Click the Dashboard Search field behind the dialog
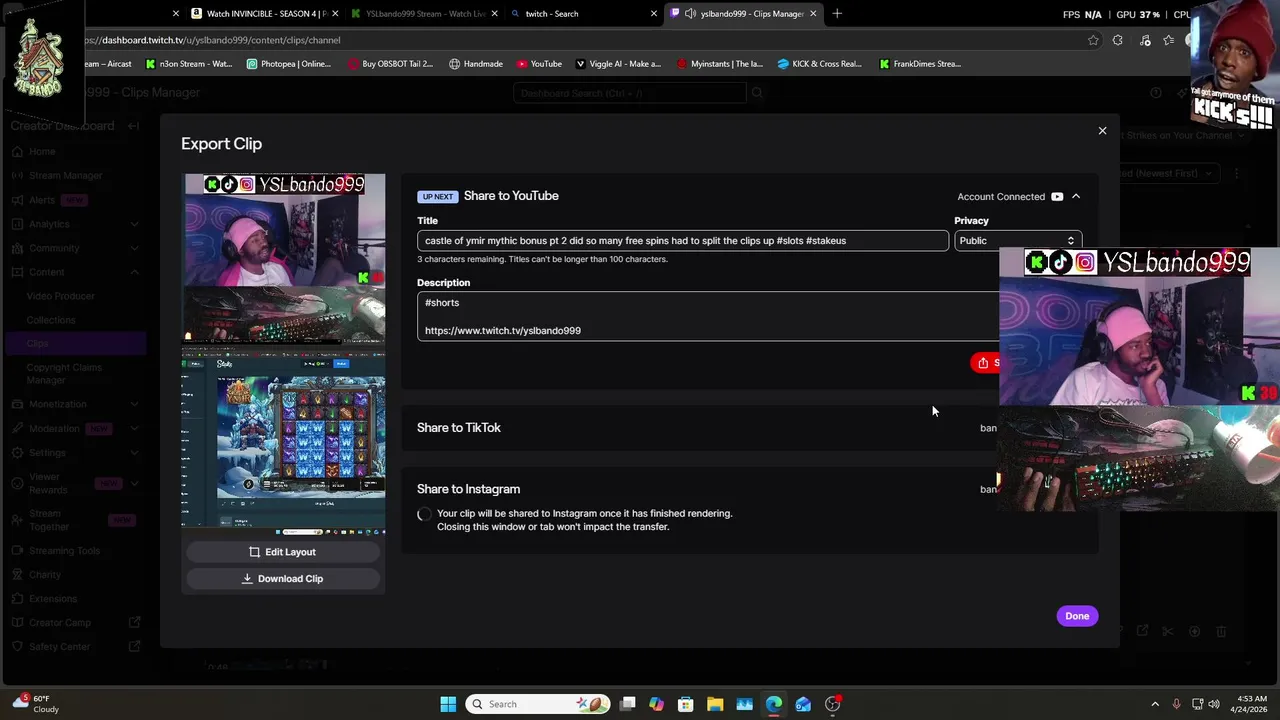The height and width of the screenshot is (720, 1280). click(x=630, y=93)
